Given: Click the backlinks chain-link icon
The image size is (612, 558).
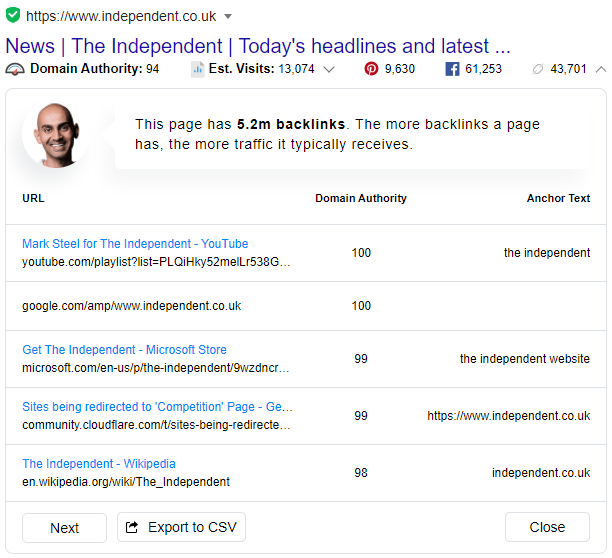Looking at the screenshot, I should point(538,69).
